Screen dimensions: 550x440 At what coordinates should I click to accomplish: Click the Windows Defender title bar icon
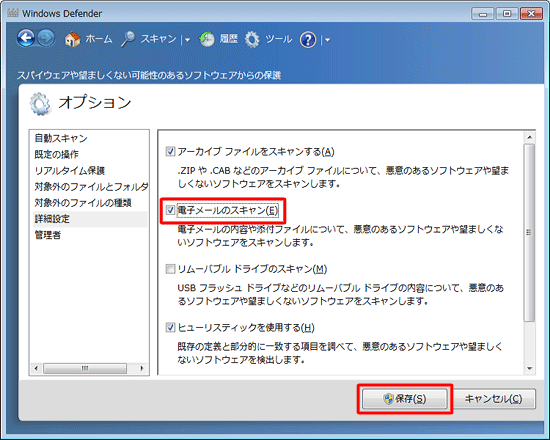(x=13, y=13)
